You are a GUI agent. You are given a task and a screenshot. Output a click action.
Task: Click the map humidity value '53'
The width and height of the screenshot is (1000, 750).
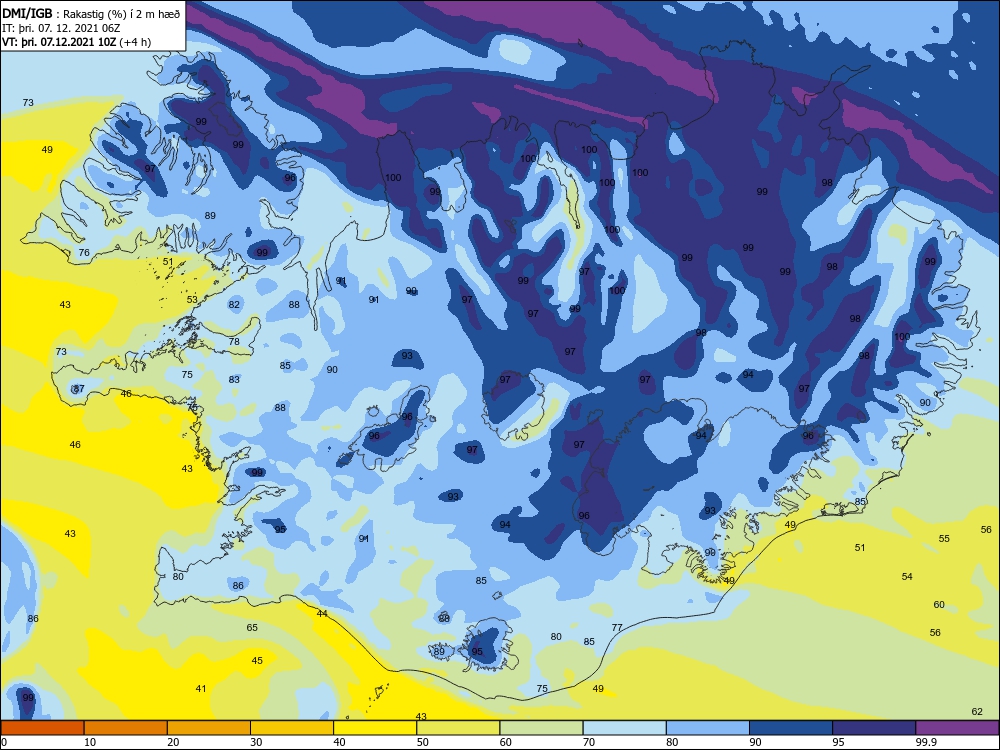pyautogui.click(x=192, y=299)
